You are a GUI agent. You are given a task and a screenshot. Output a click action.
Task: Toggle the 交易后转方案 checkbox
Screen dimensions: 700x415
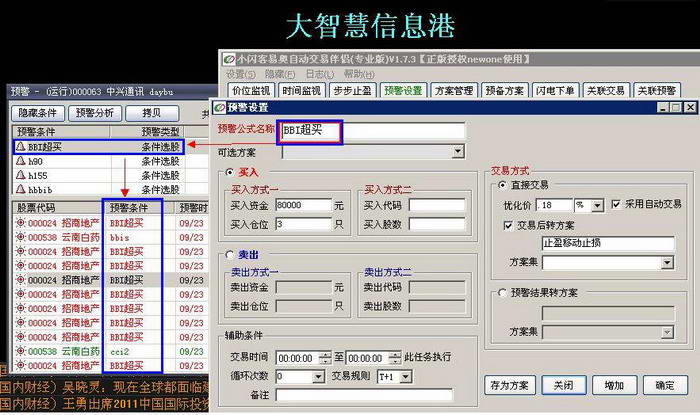[508, 225]
